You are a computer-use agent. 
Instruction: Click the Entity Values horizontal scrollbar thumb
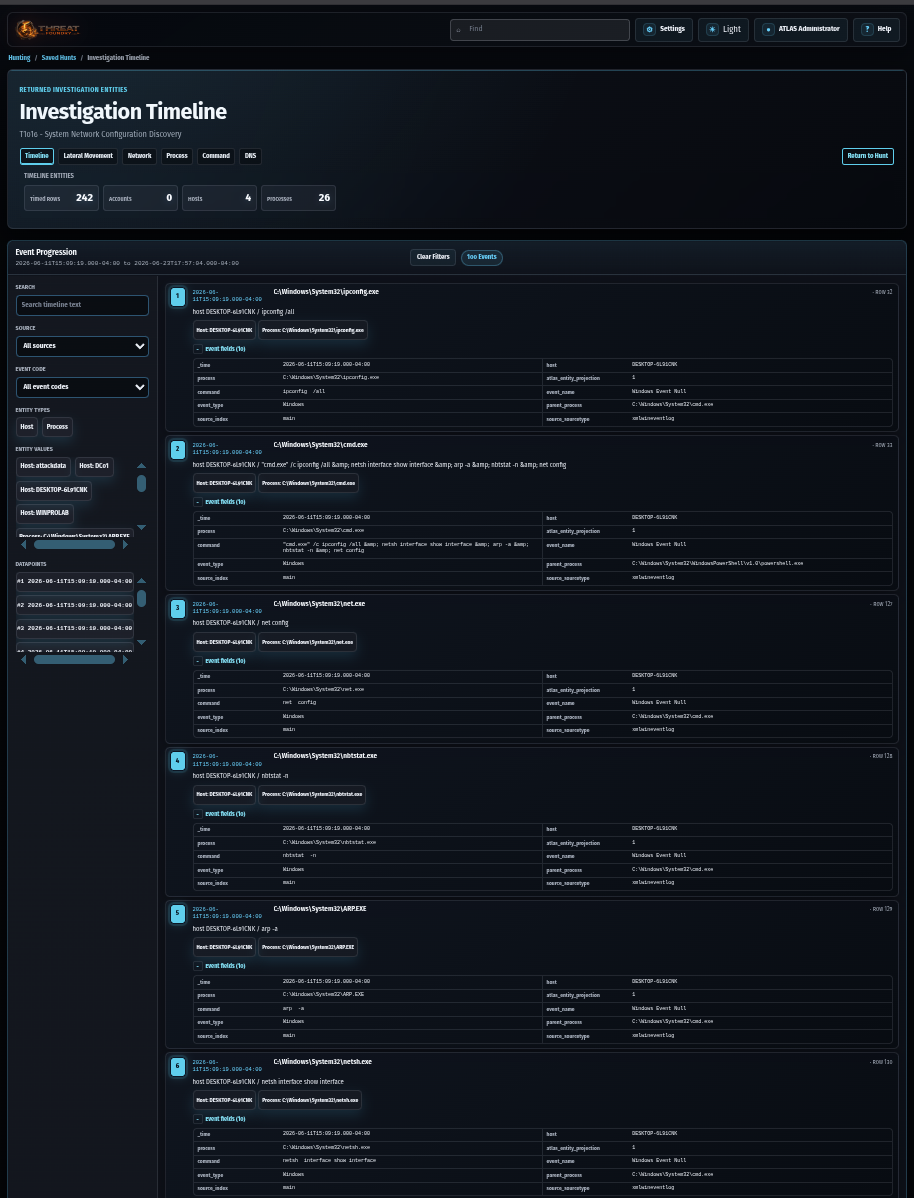coord(74,545)
